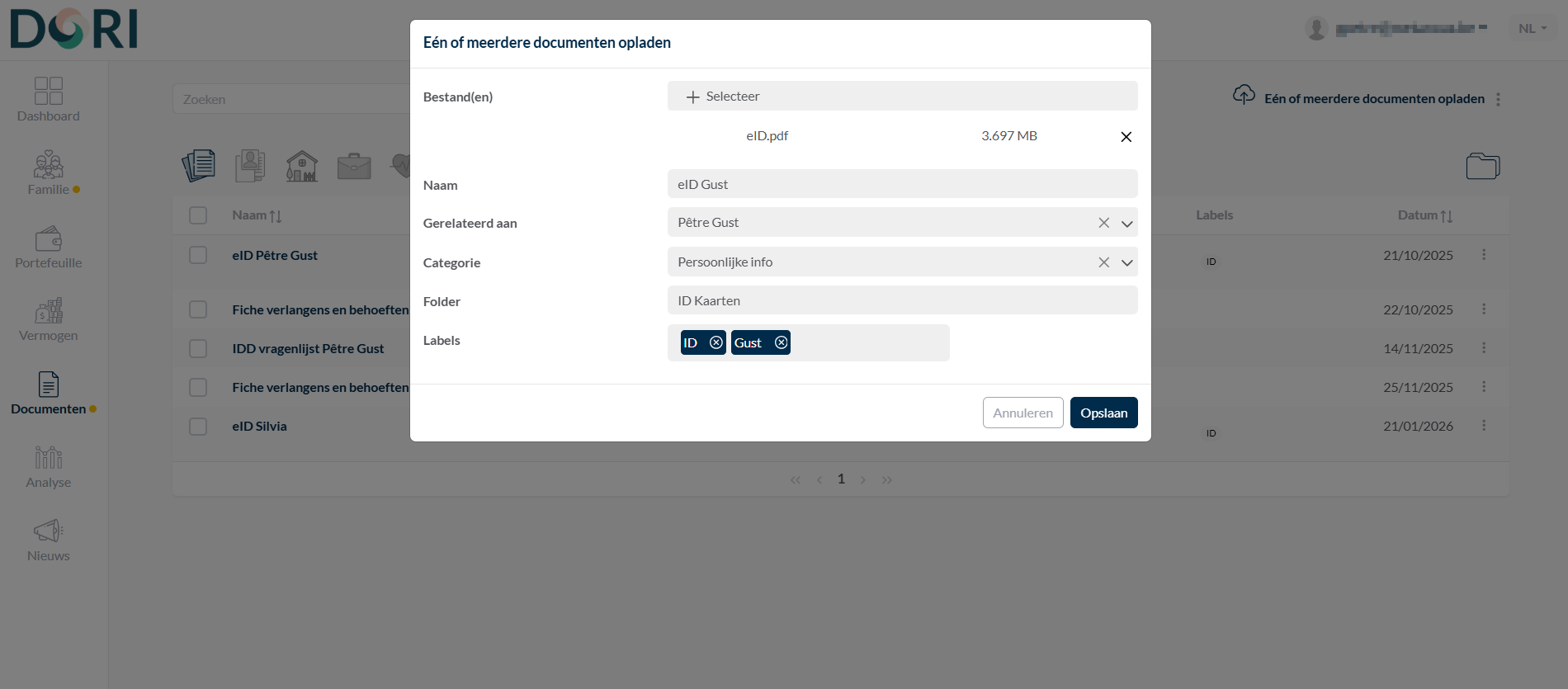The height and width of the screenshot is (689, 1568).
Task: Expand the Gerelateerd aan dropdown
Action: (x=1126, y=224)
